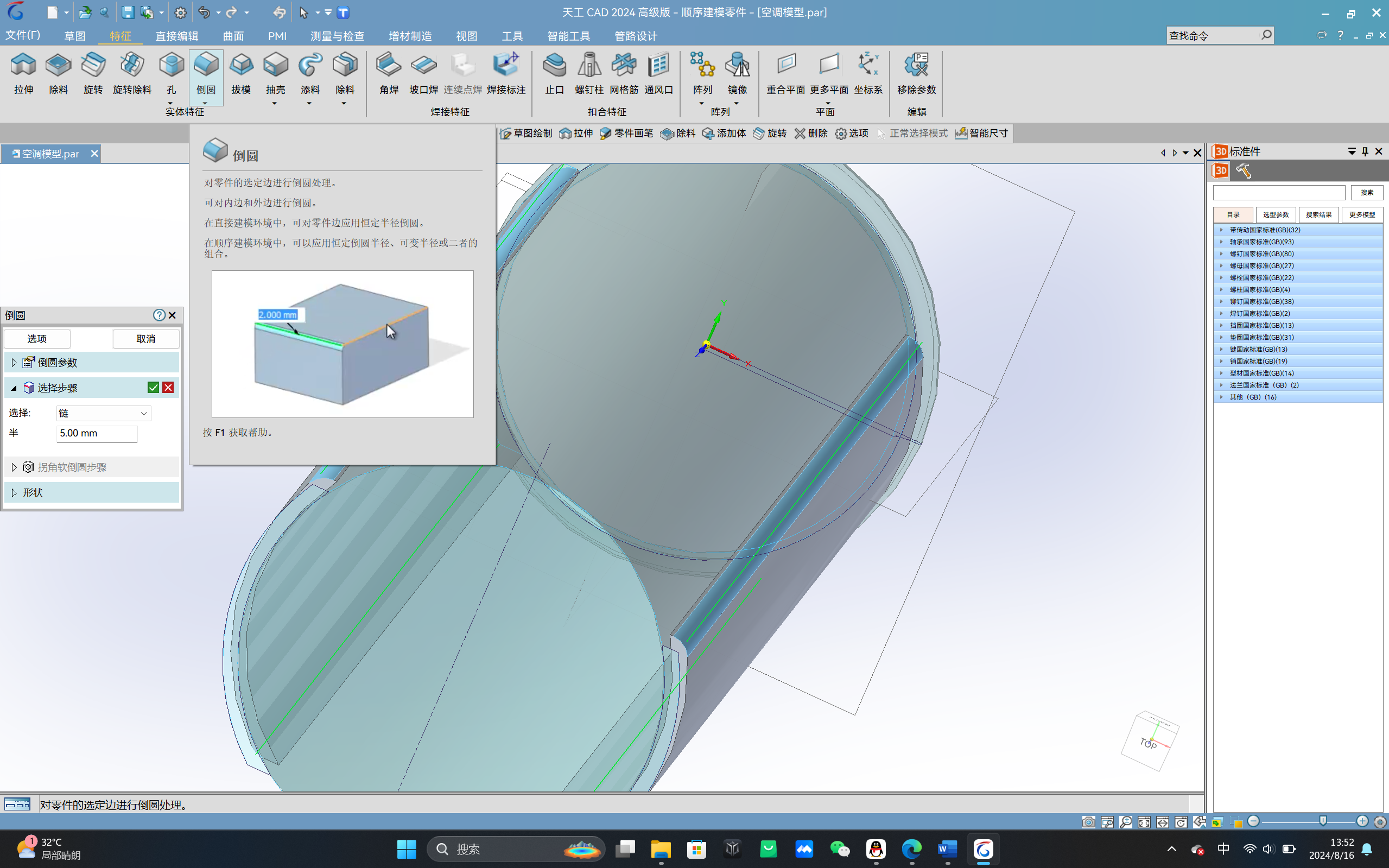Image resolution: width=1389 pixels, height=868 pixels.
Task: Expand 螺母国家标准(GB)(27) tree node
Action: pyautogui.click(x=1221, y=266)
